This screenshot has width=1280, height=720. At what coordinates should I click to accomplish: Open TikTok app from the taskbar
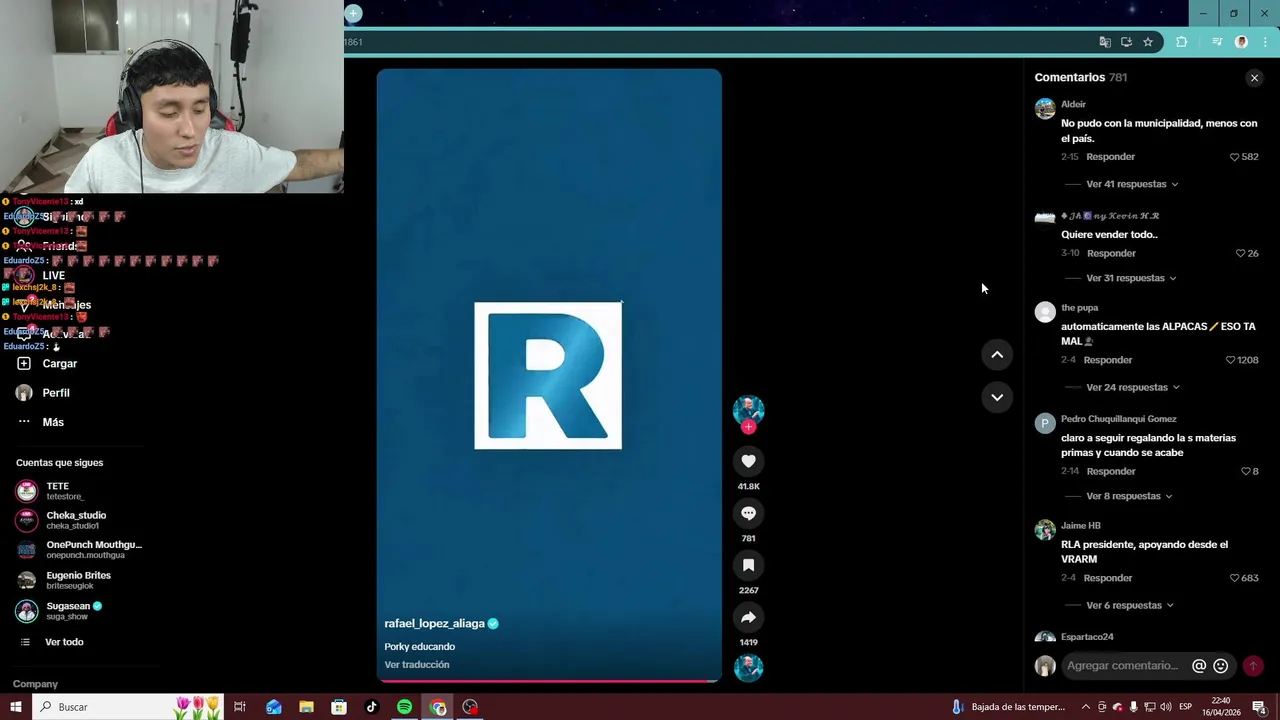coord(371,707)
